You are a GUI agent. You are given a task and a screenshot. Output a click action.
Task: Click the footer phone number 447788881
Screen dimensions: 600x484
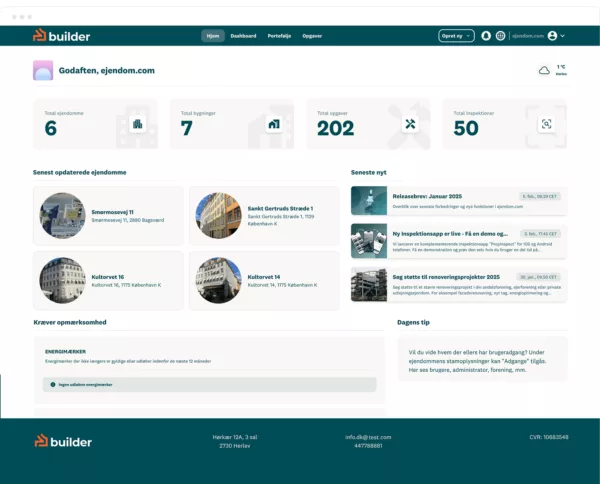tap(368, 446)
